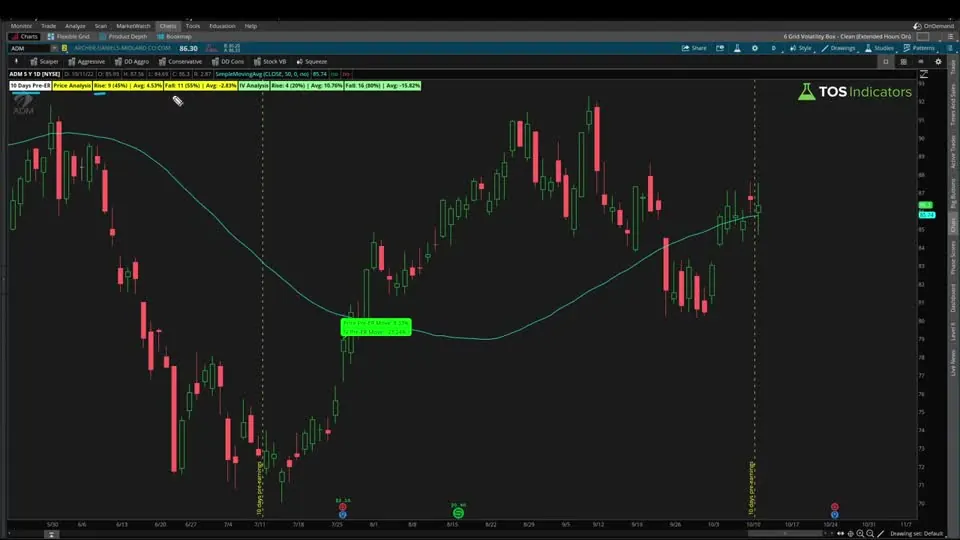Switch to Flexible Grid sub-tab
960x540 pixels.
click(x=69, y=36)
